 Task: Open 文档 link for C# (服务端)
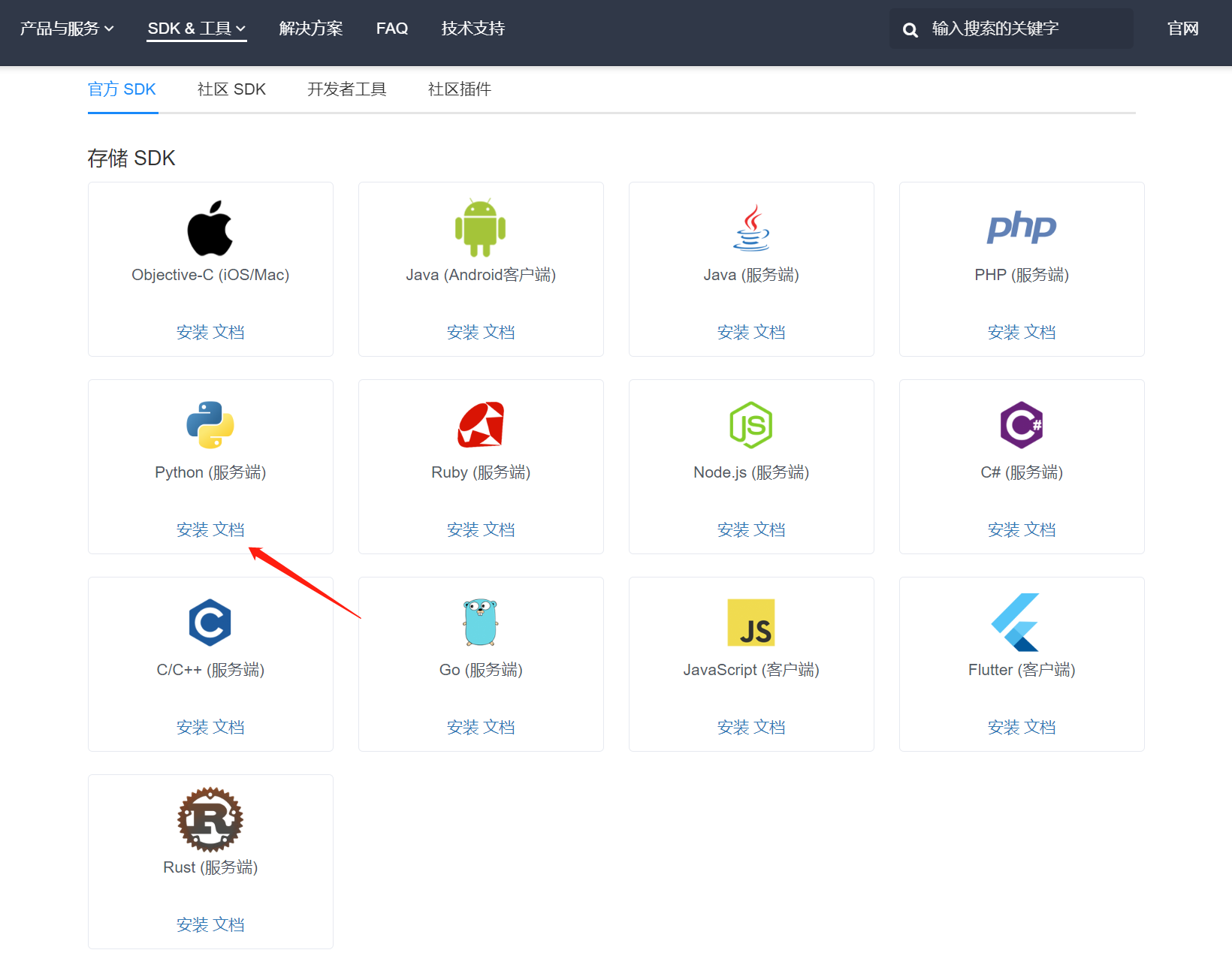[1040, 529]
